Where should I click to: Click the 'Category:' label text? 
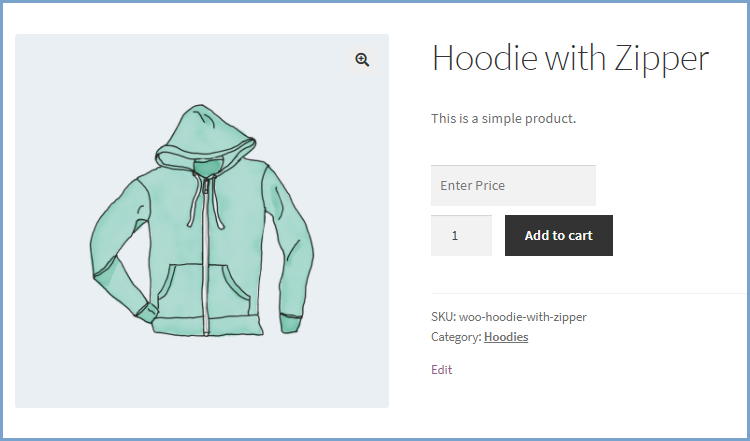[456, 337]
